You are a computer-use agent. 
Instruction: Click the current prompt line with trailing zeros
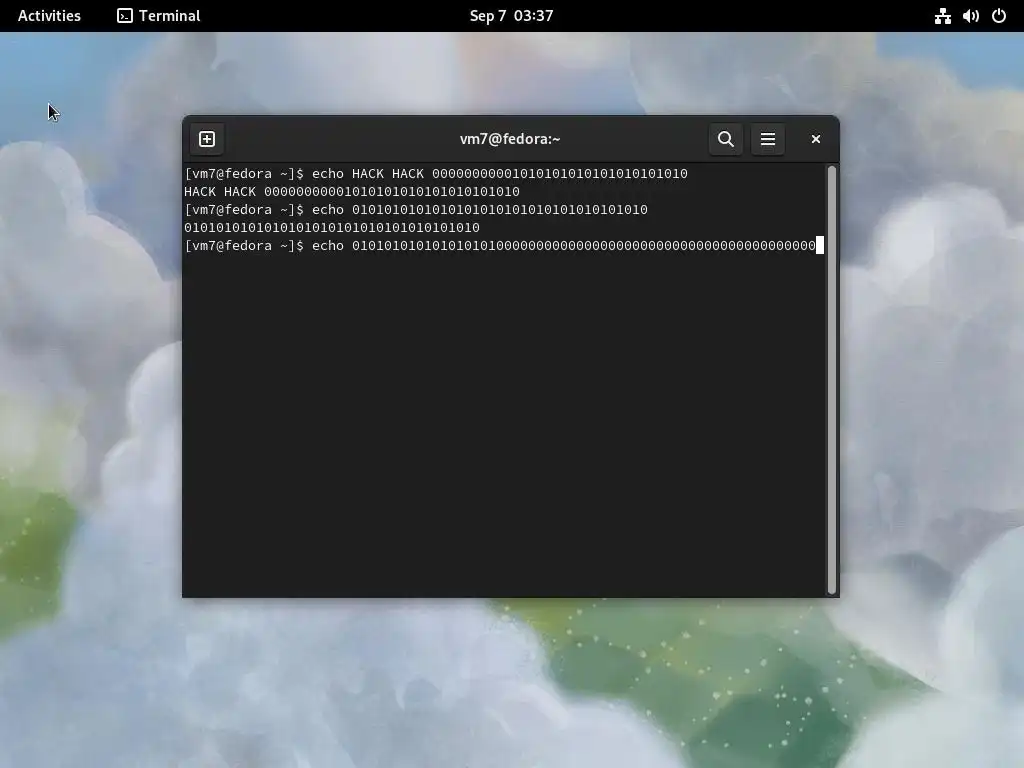coord(500,246)
